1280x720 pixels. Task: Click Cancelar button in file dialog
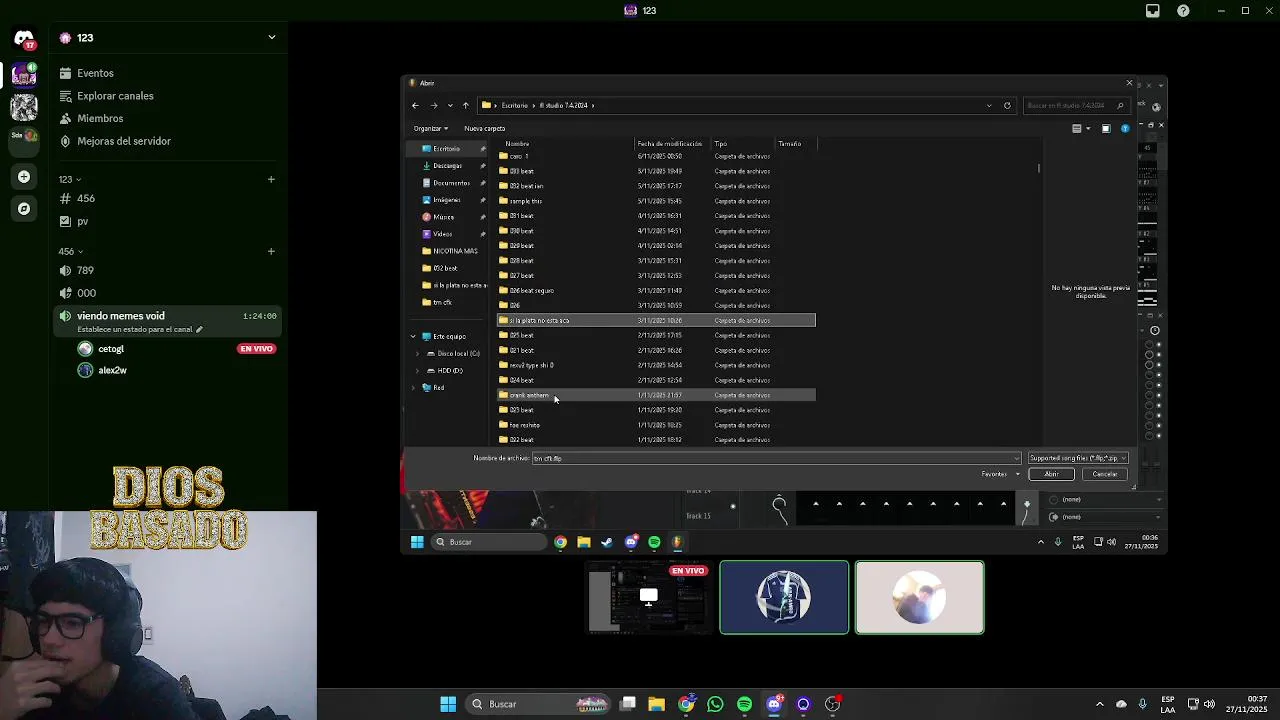1104,474
